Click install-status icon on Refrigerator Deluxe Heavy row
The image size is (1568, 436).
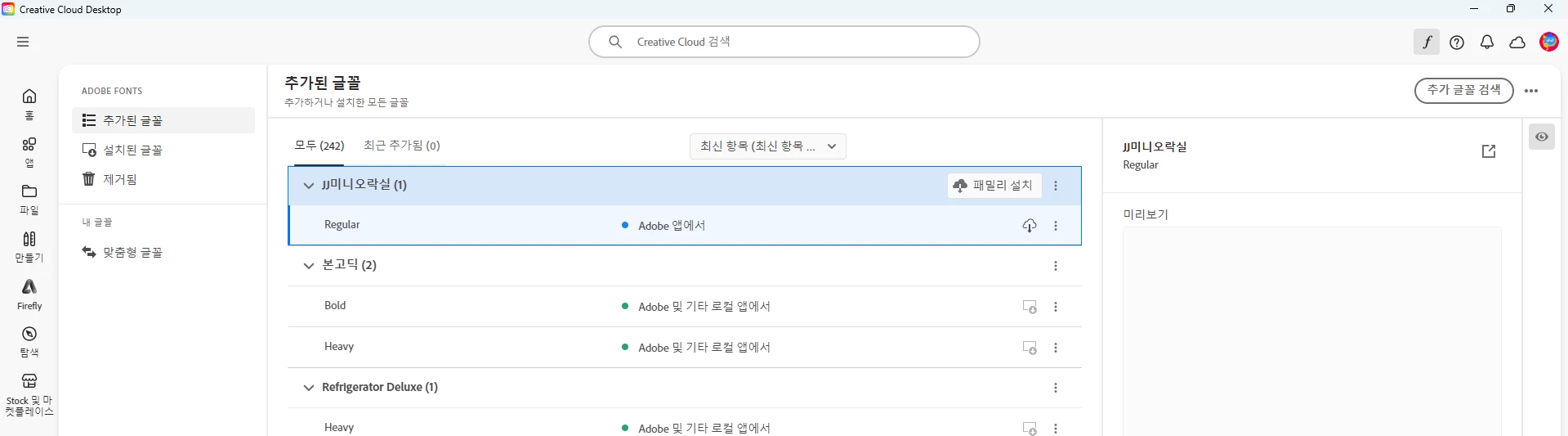pos(1030,428)
